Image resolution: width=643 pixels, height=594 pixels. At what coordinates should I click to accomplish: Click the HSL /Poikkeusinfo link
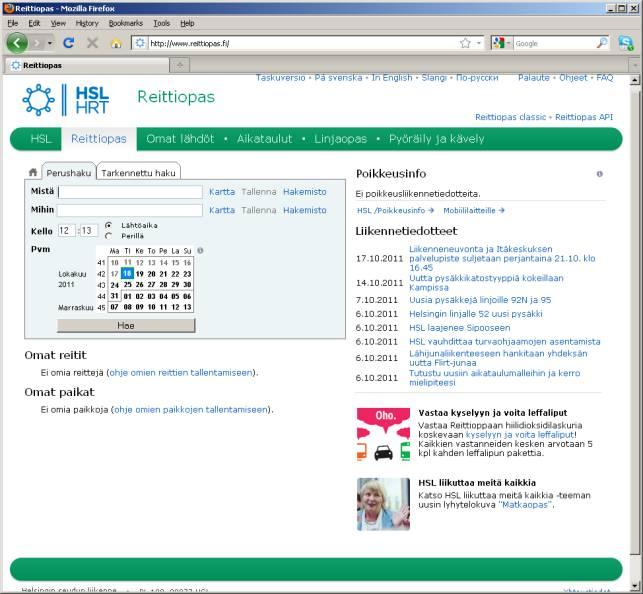(395, 210)
